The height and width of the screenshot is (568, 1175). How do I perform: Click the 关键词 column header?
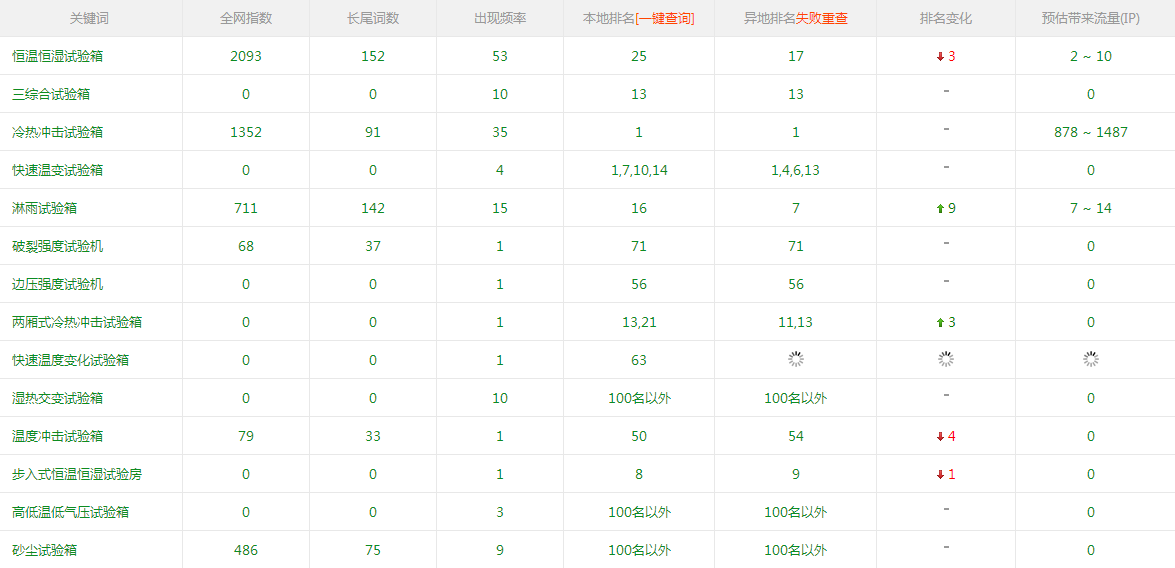pos(91,19)
